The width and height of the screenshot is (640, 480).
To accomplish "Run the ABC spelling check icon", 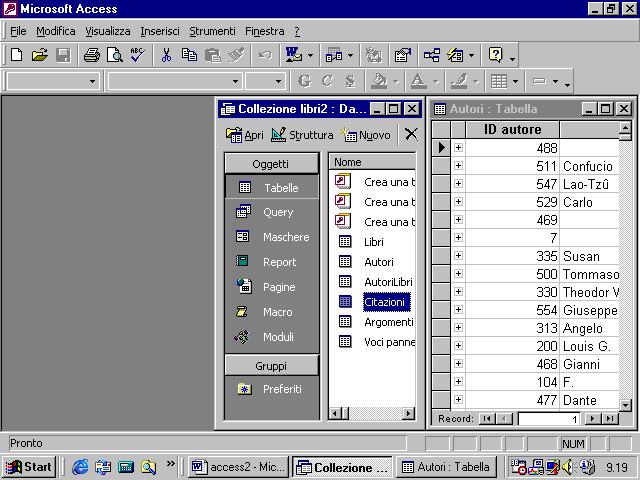I will point(138,55).
